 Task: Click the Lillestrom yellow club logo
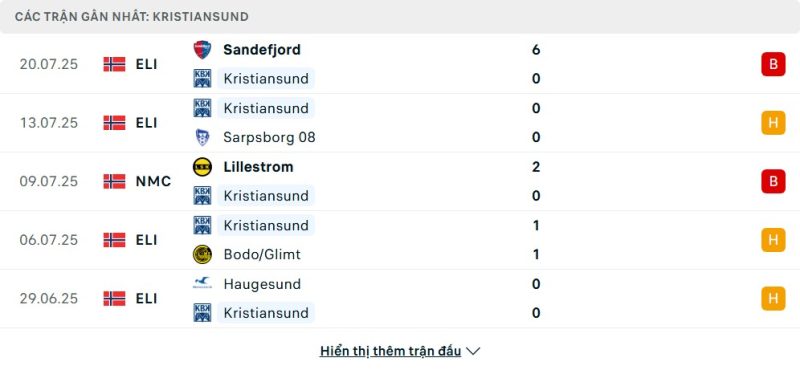(x=202, y=167)
